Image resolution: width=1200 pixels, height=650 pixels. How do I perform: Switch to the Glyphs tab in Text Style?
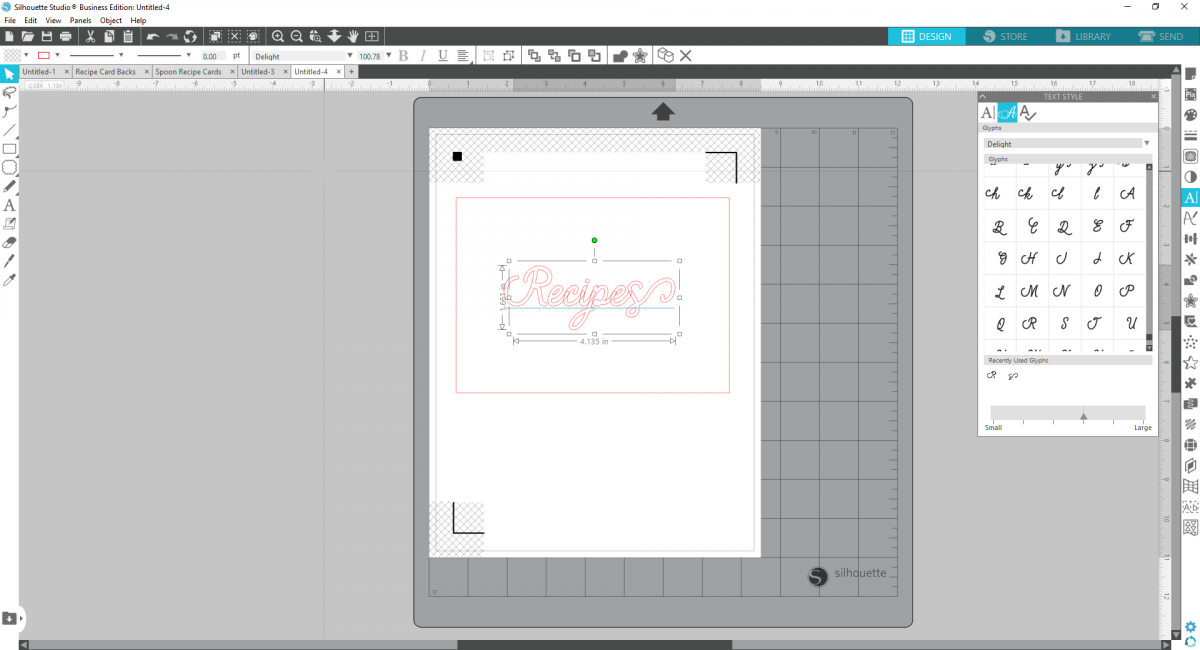pos(1007,113)
